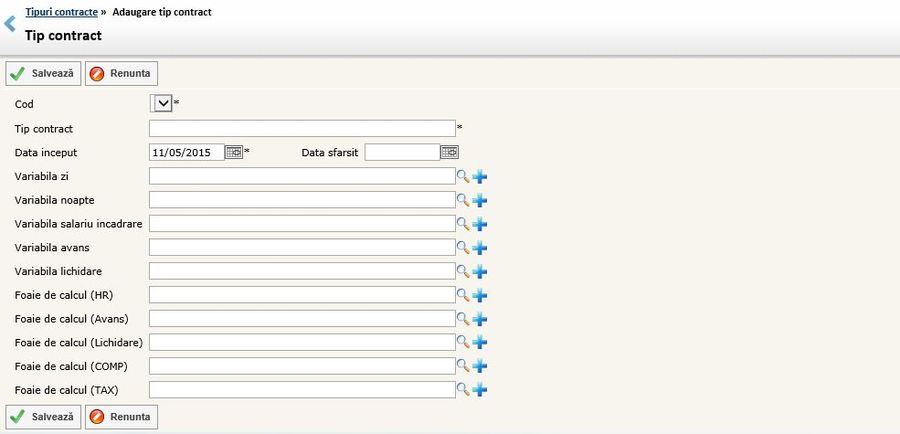Search lookup for Variabila avans
Screen dimensions: 900x434
click(462, 247)
